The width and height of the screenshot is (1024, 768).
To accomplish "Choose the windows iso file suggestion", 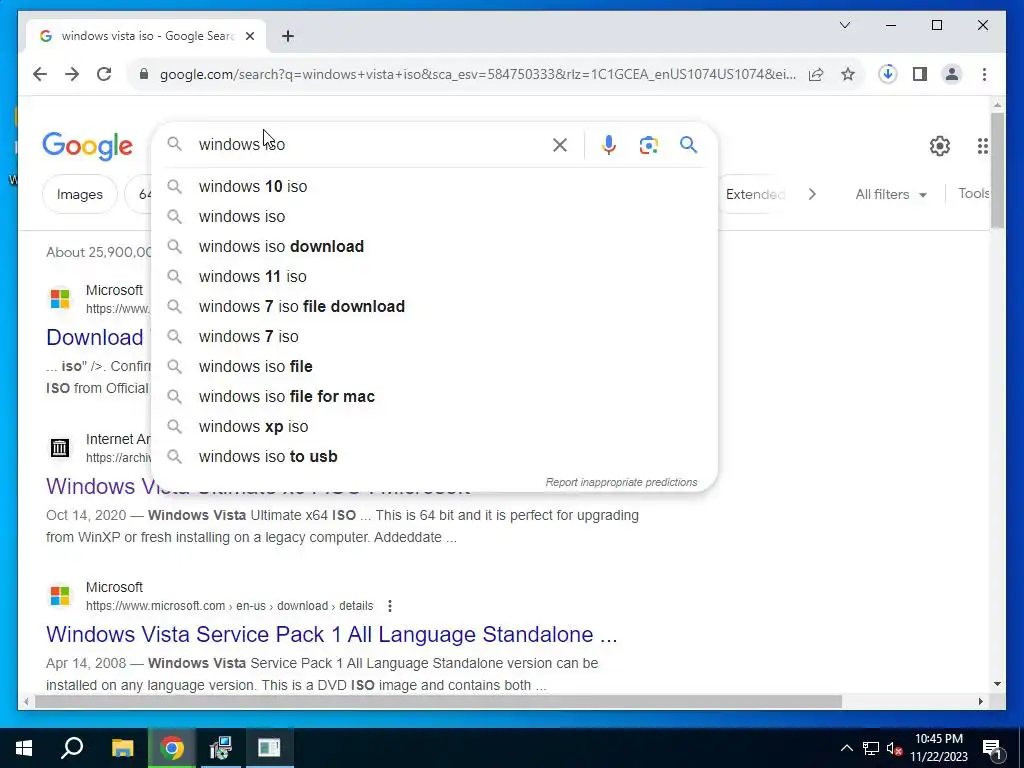I will (434, 366).
